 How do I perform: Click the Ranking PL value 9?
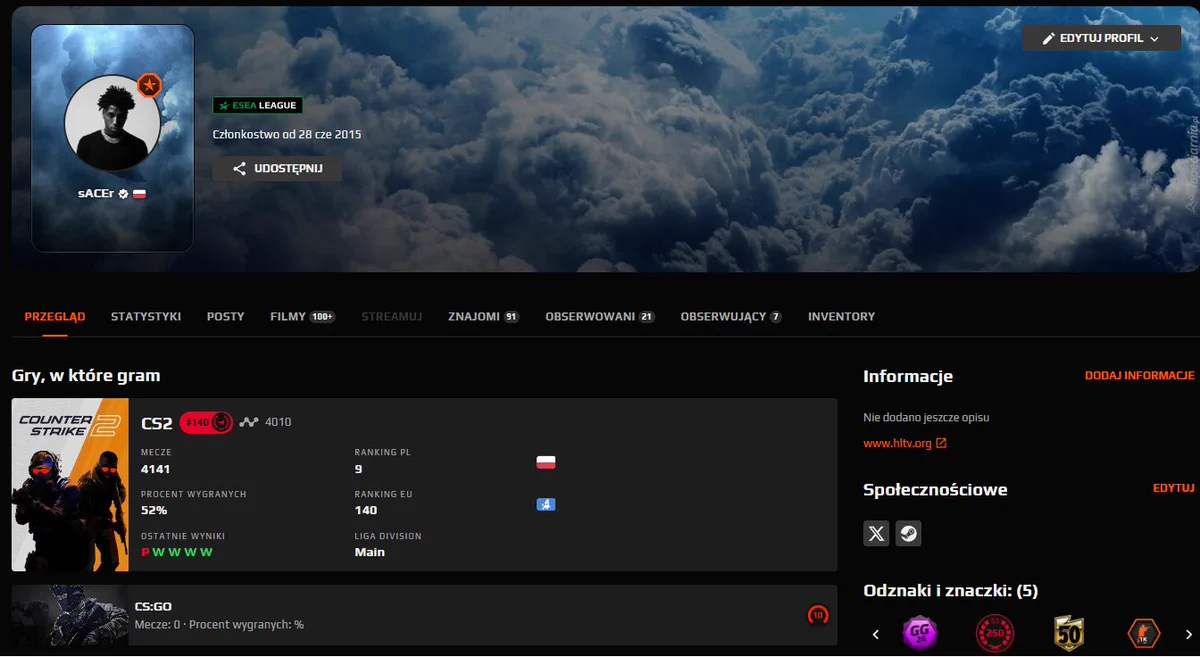tap(358, 469)
